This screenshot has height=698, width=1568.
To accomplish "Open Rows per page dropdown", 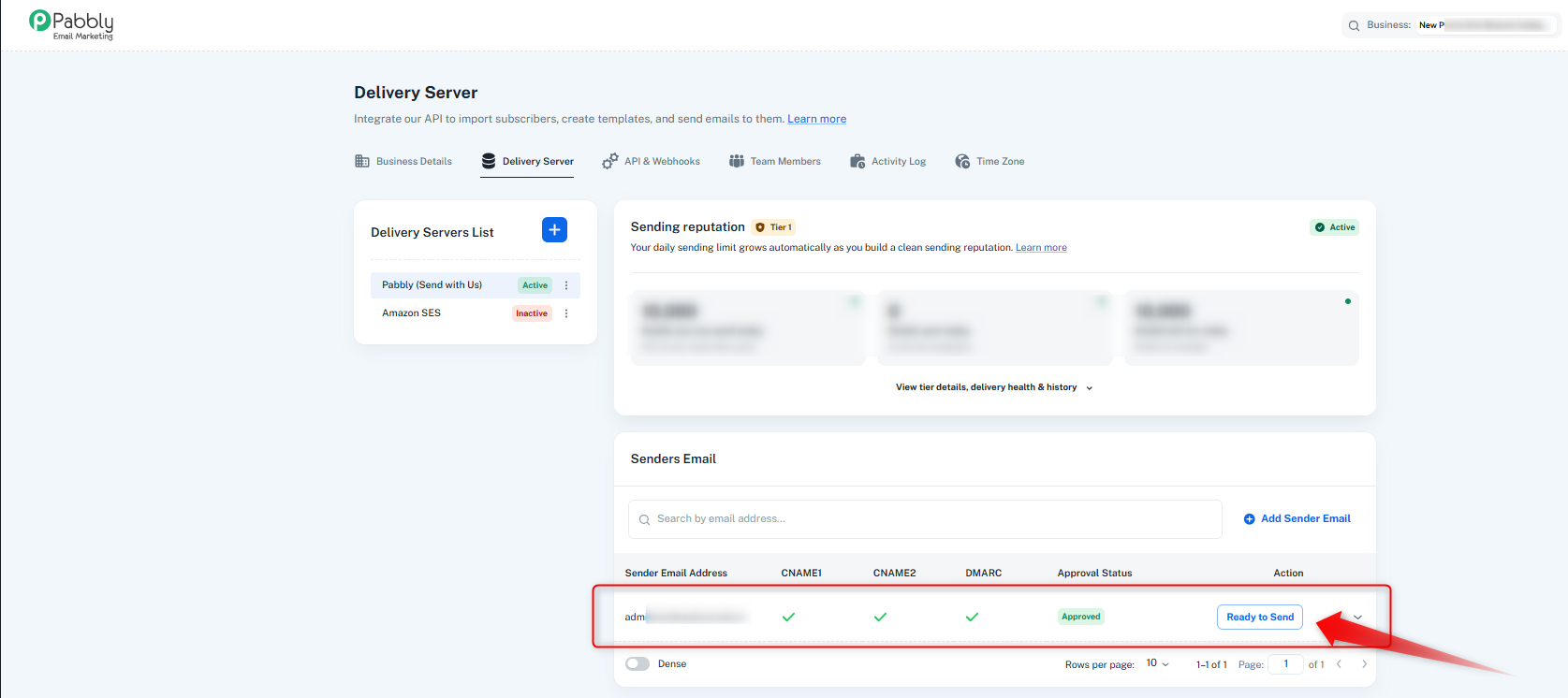I will point(1158,663).
